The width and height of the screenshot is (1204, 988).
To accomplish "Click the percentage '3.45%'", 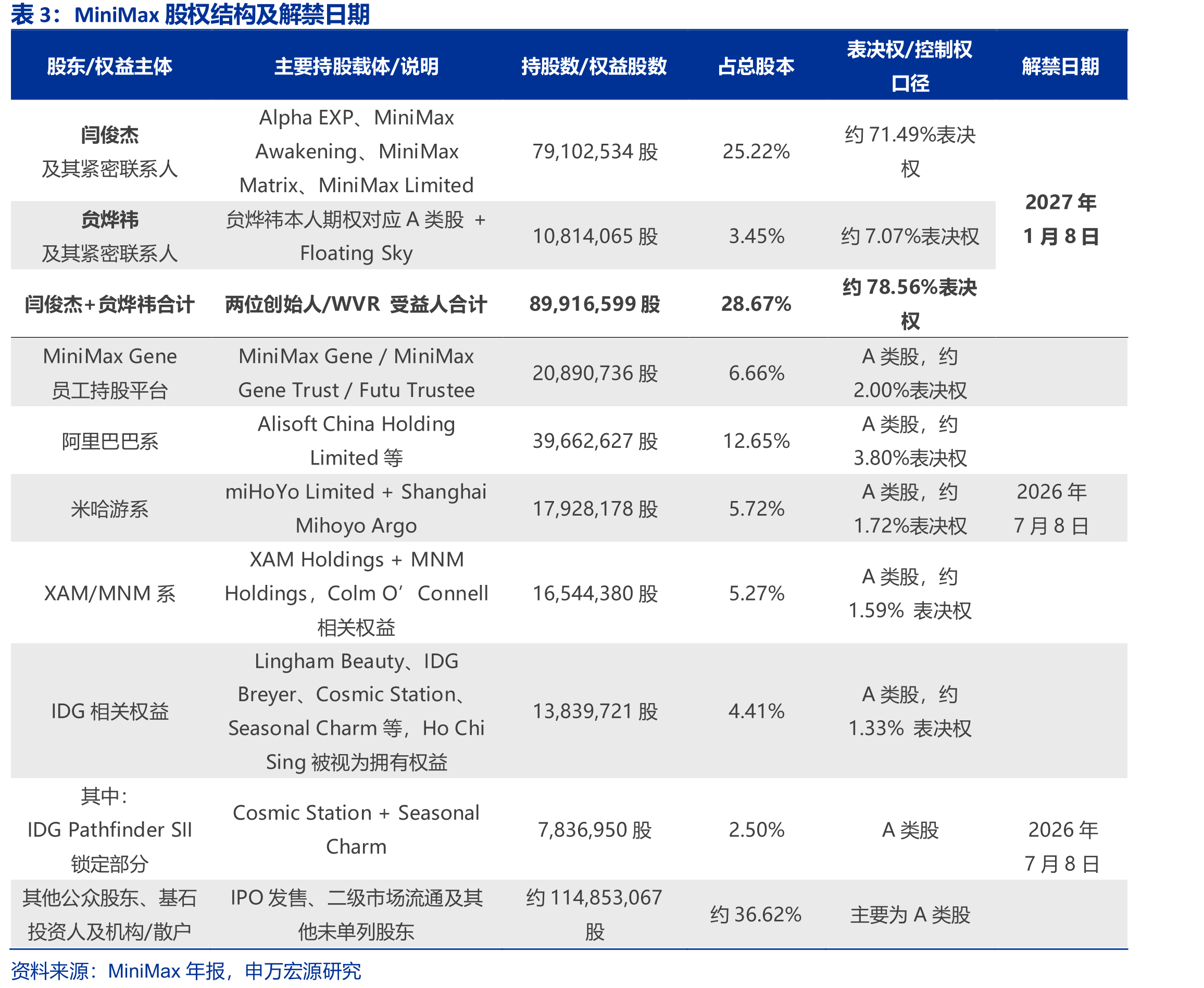I will 757,236.
